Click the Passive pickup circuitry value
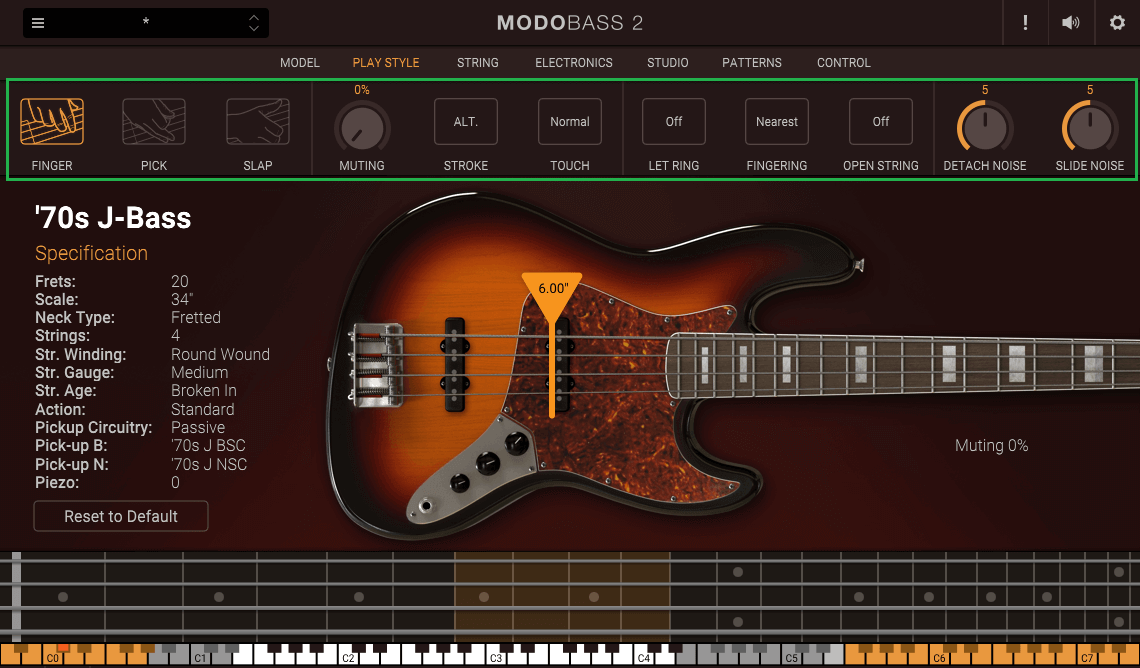Image resolution: width=1140 pixels, height=668 pixels. click(198, 427)
